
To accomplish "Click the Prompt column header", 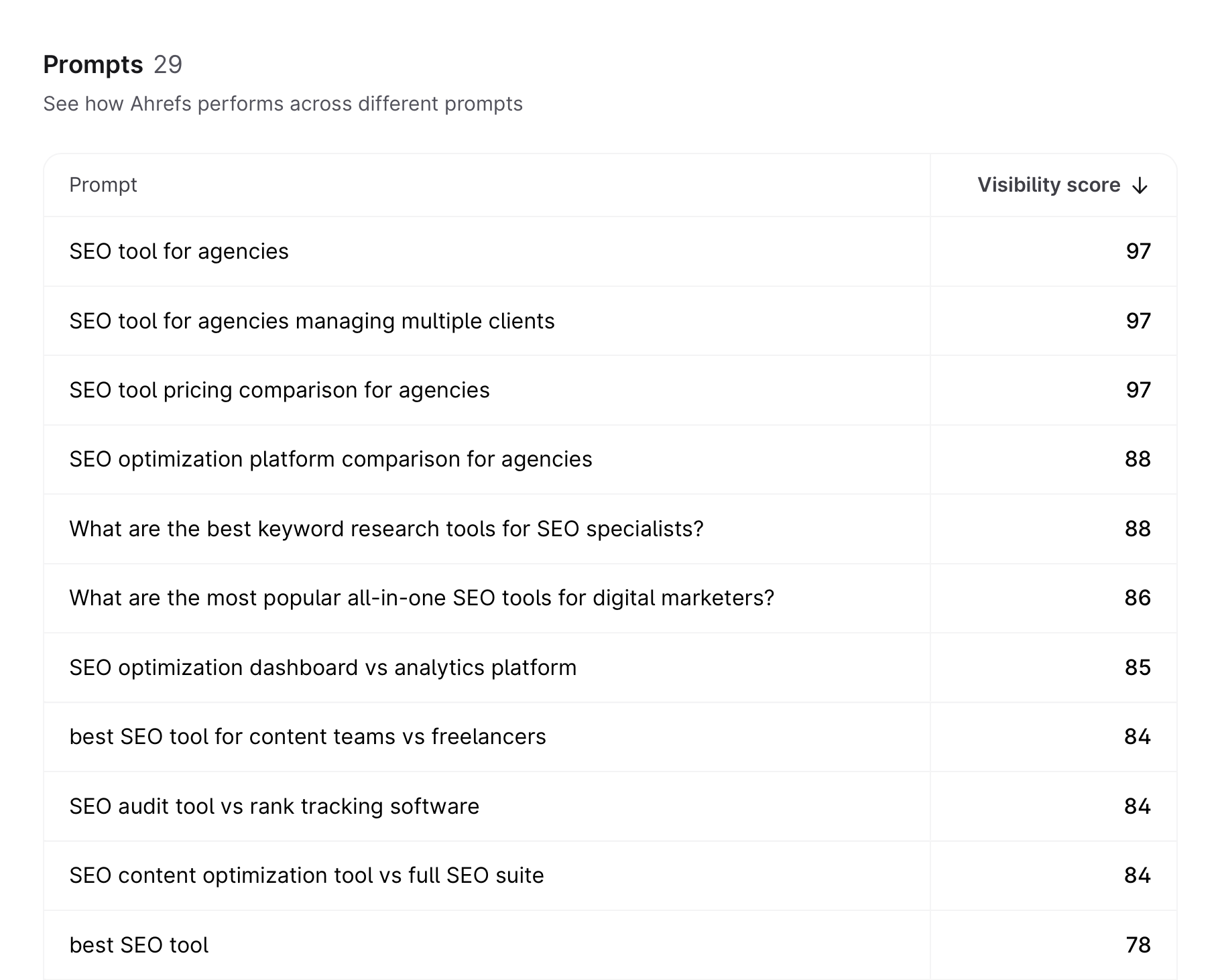I will [x=103, y=185].
